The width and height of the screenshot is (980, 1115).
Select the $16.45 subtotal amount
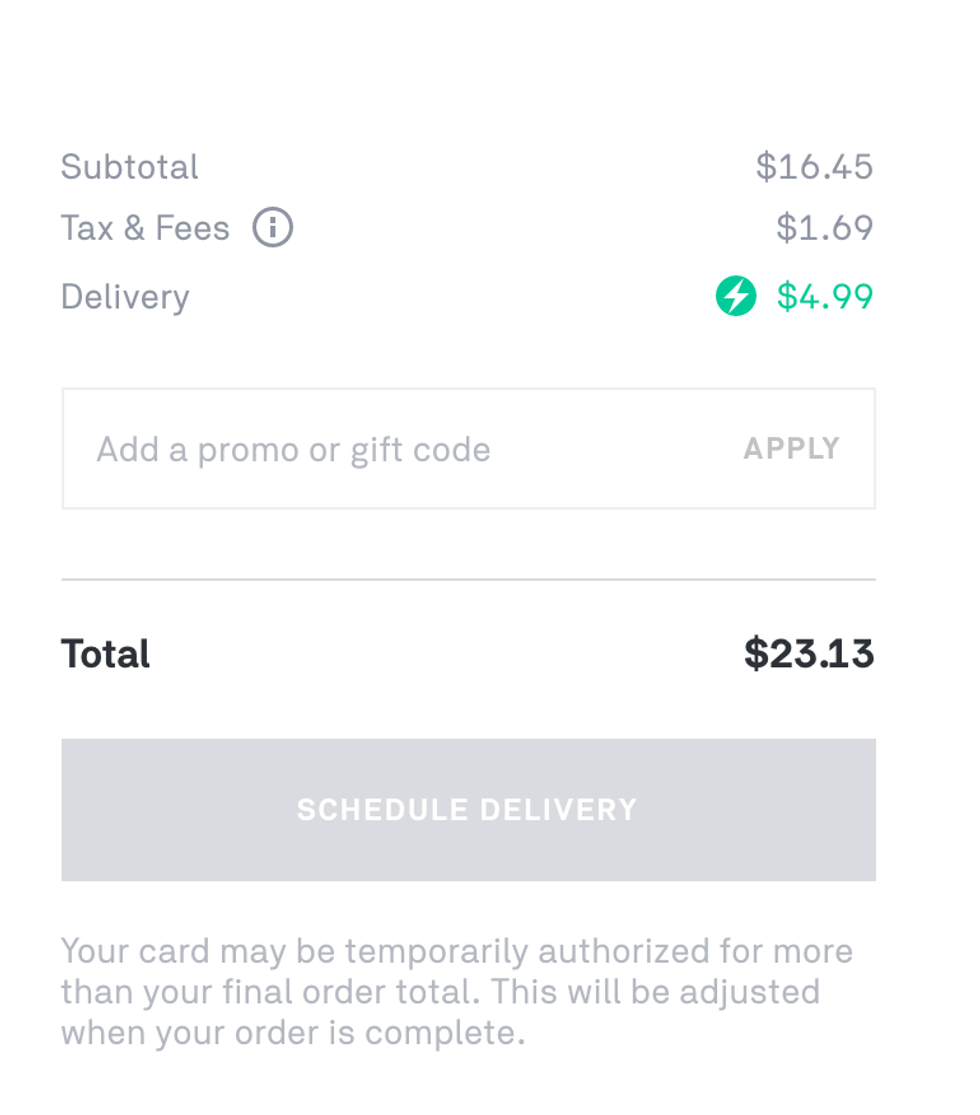[x=814, y=167]
